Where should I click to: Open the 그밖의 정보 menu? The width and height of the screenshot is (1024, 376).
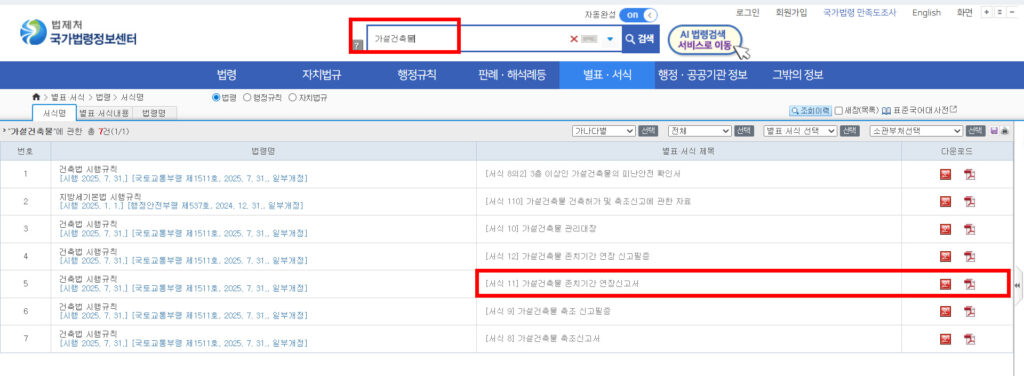[x=797, y=75]
